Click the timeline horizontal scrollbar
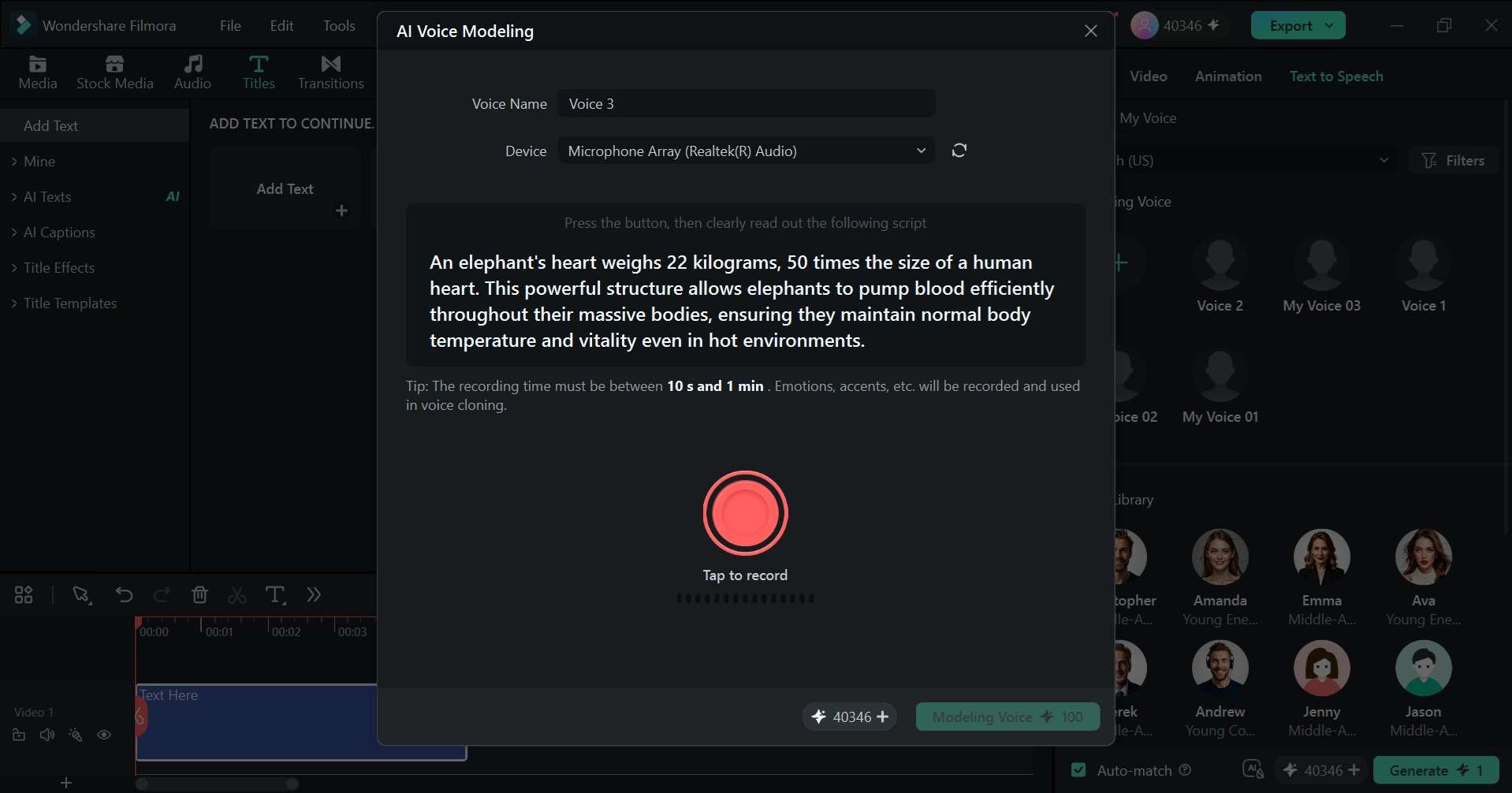The height and width of the screenshot is (793, 1512). point(217,784)
